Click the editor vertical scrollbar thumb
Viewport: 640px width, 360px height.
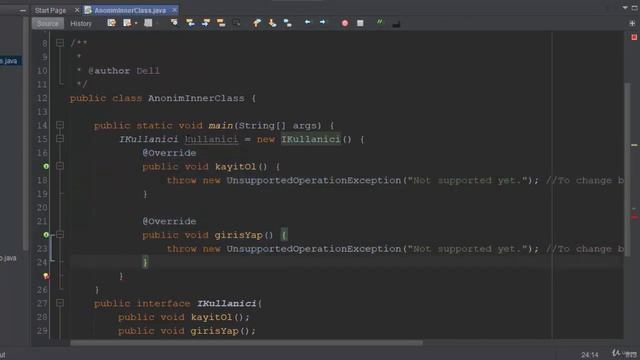point(627,169)
